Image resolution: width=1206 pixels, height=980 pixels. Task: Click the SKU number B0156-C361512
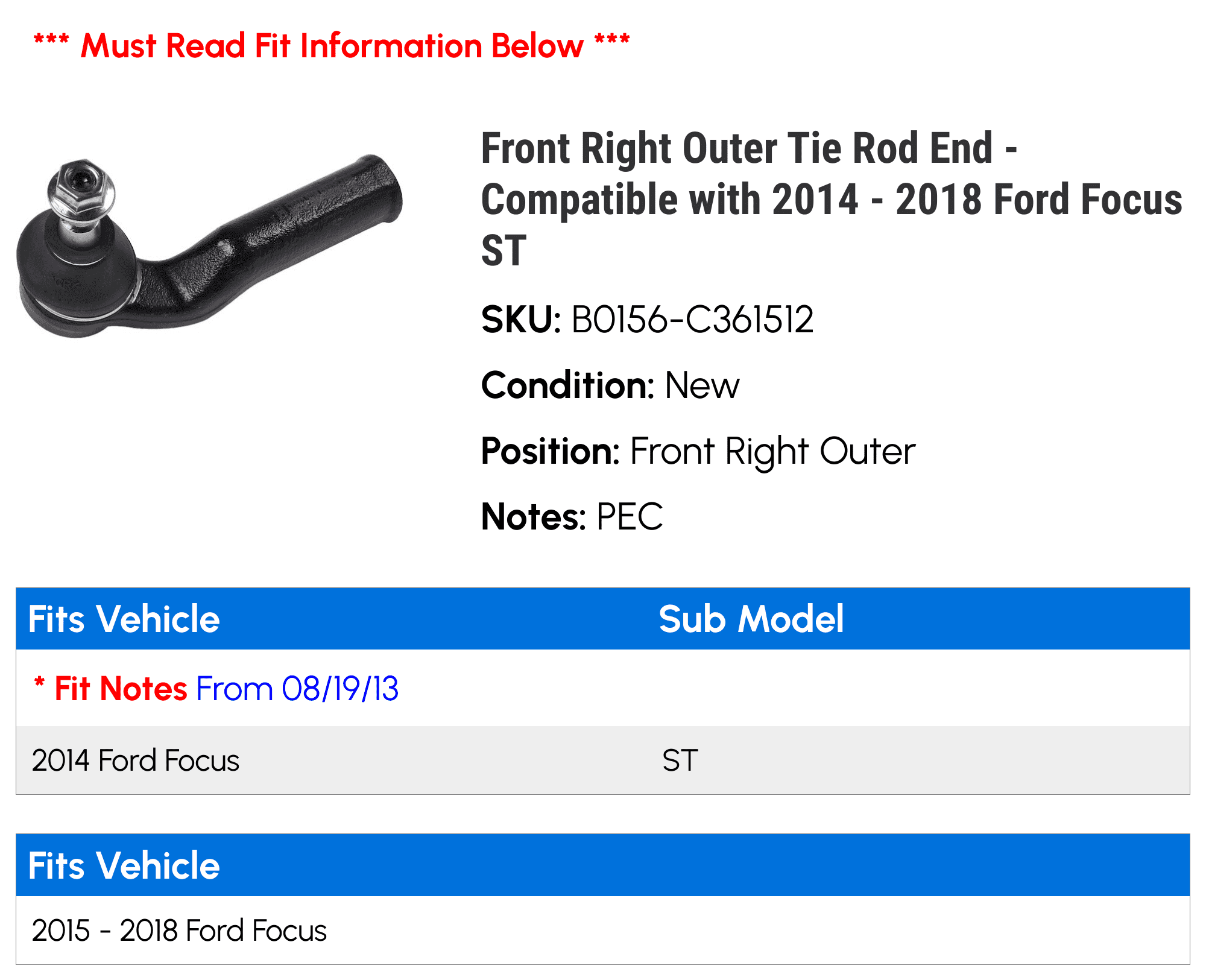[x=692, y=320]
